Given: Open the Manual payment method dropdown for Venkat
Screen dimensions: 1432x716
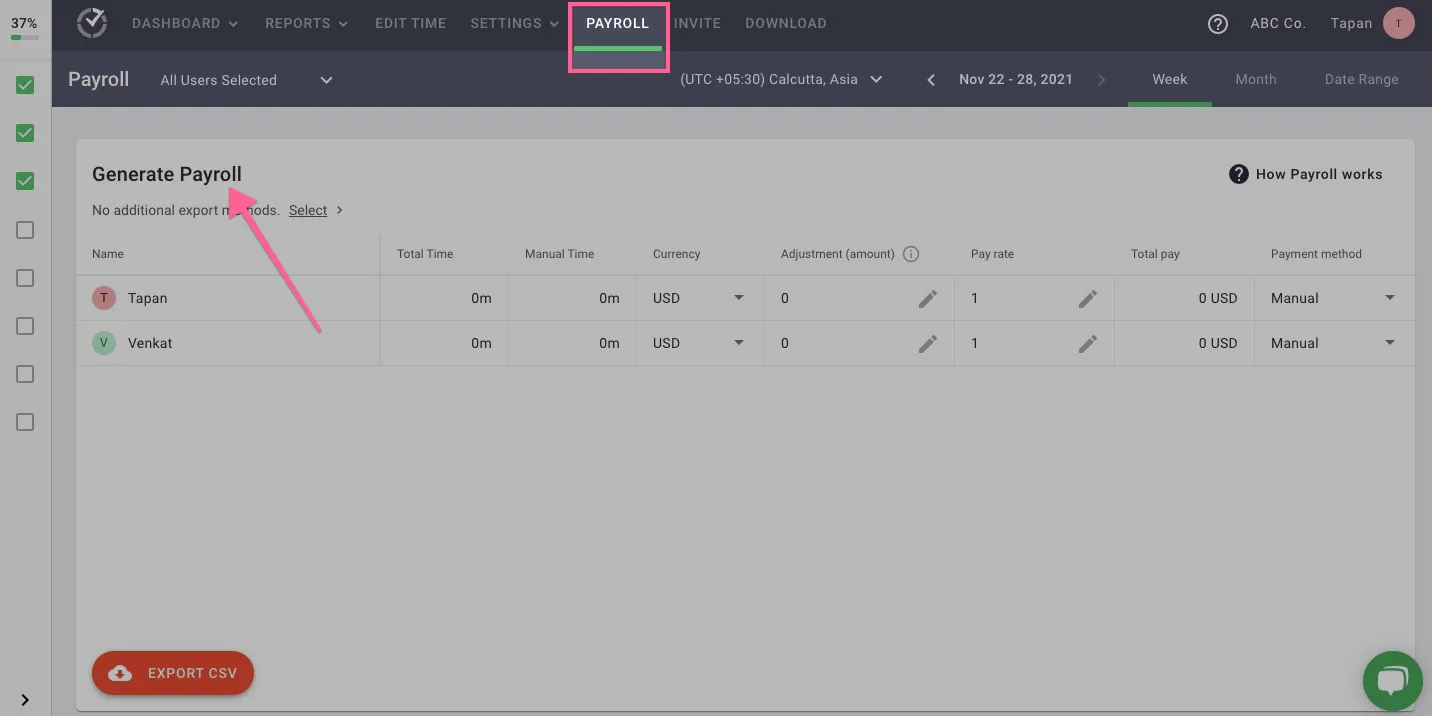Looking at the screenshot, I should point(1333,343).
